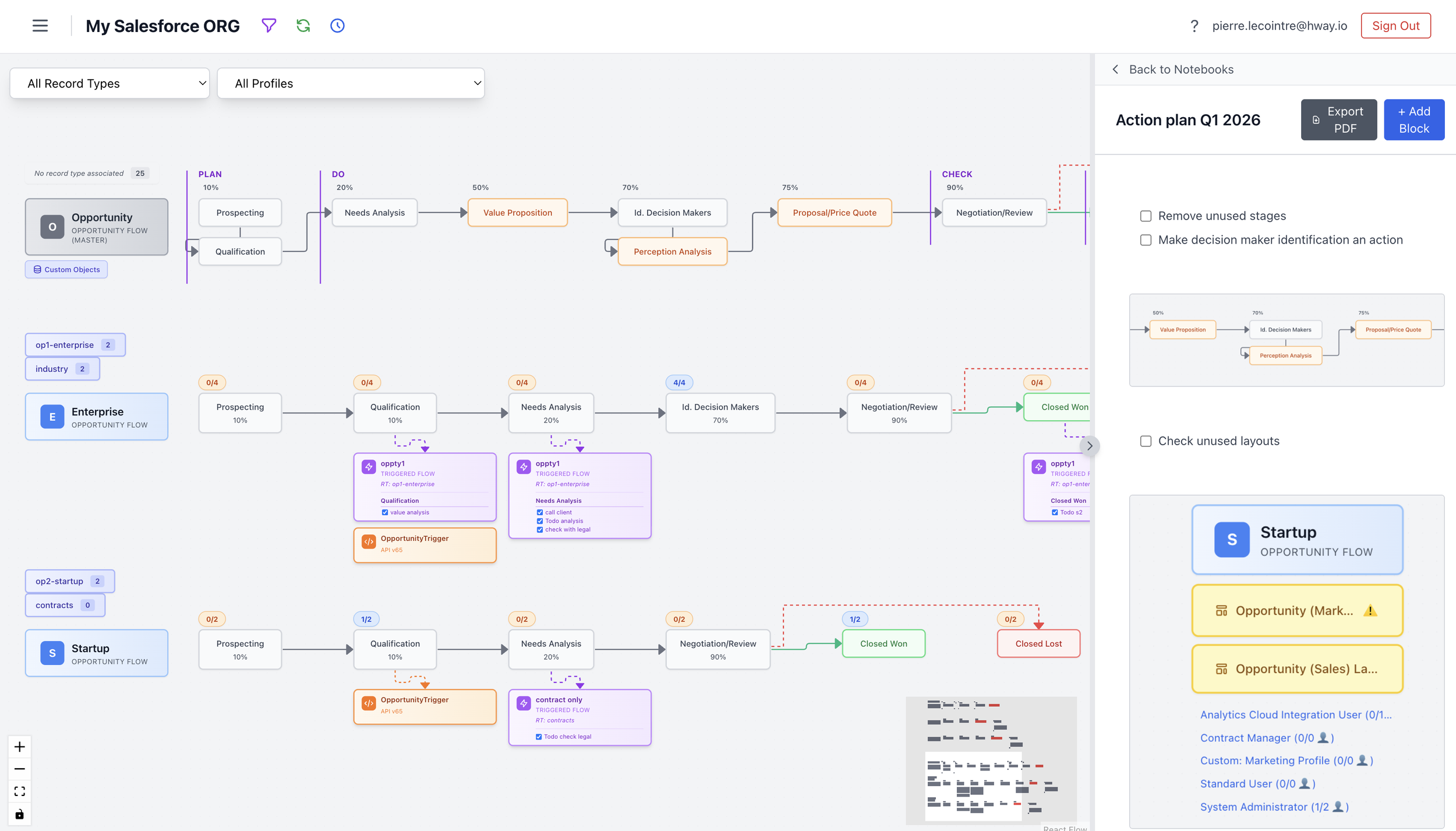The image size is (1456, 831).
Task: Click the purple filter funnel icon
Action: tap(268, 26)
